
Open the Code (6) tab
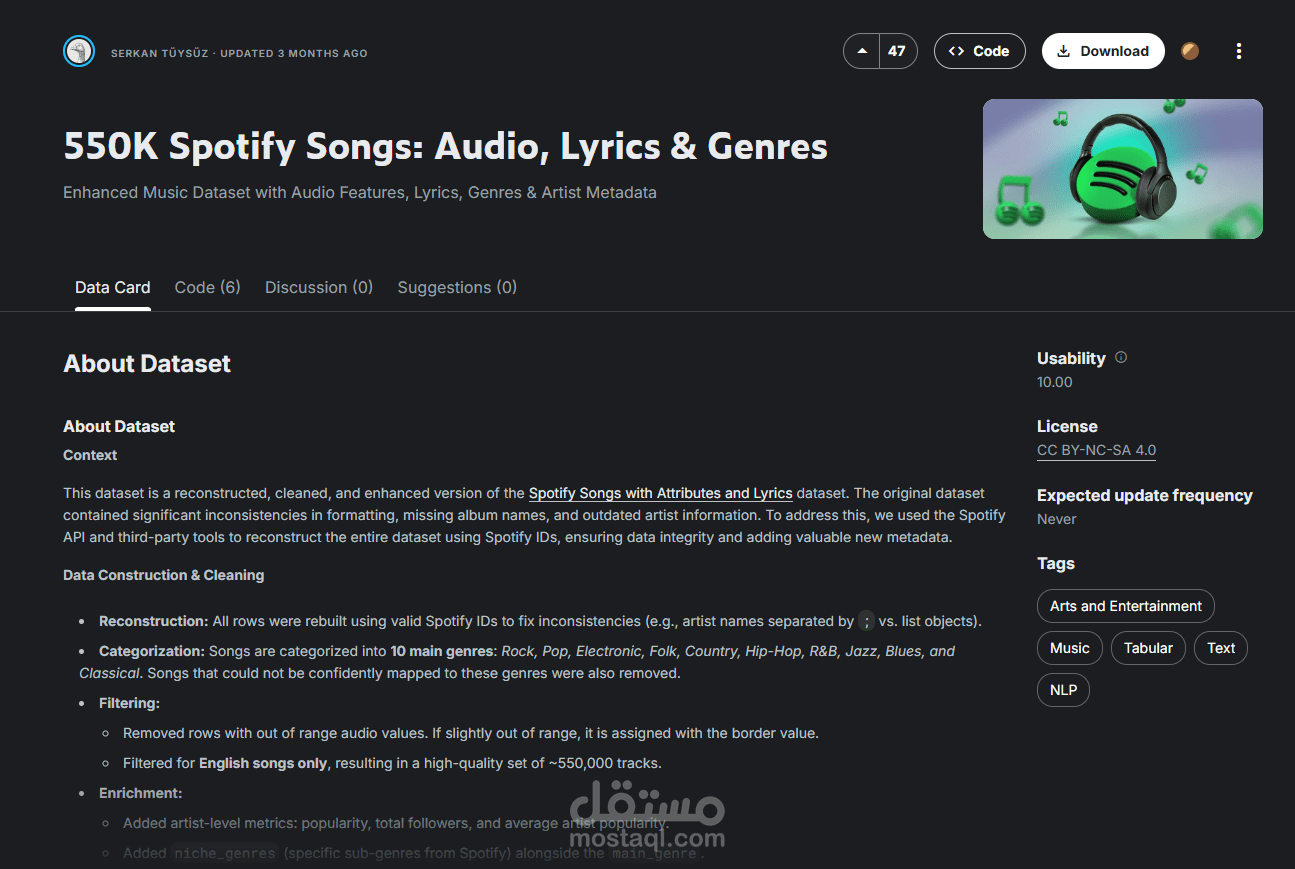207,287
